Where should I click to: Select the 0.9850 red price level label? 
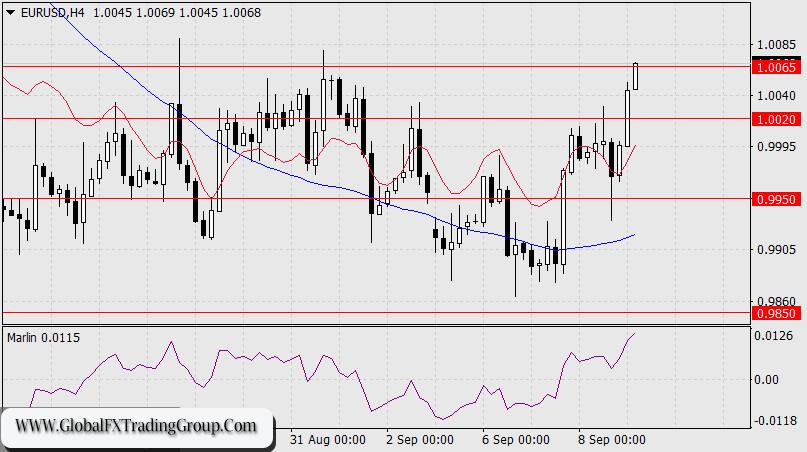point(777,313)
